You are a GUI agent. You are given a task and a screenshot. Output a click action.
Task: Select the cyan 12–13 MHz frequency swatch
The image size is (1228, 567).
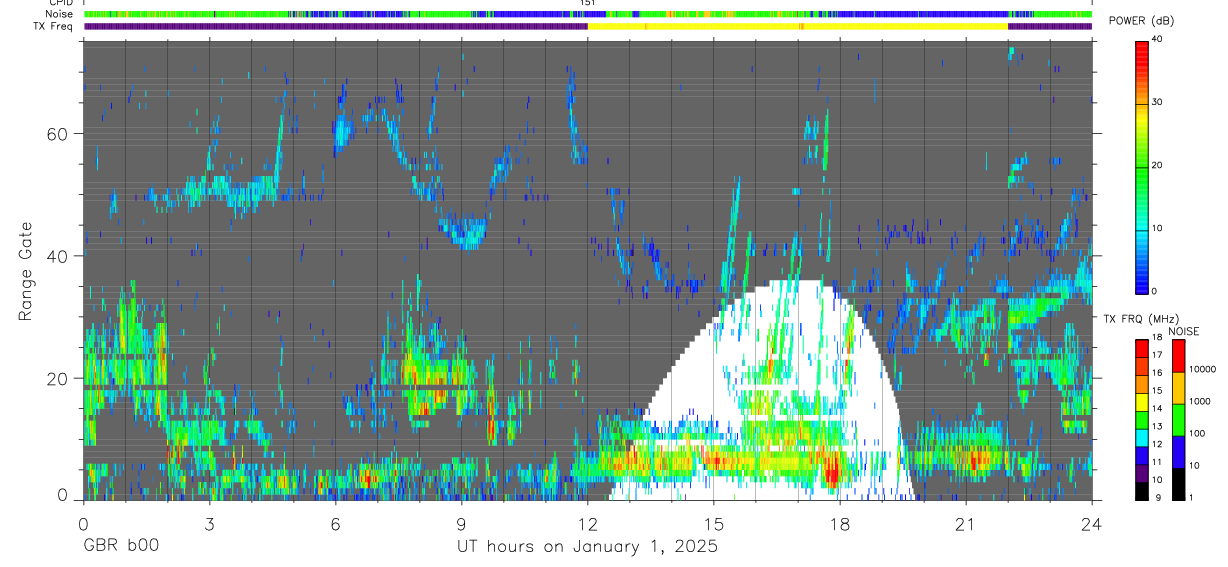click(x=1141, y=437)
